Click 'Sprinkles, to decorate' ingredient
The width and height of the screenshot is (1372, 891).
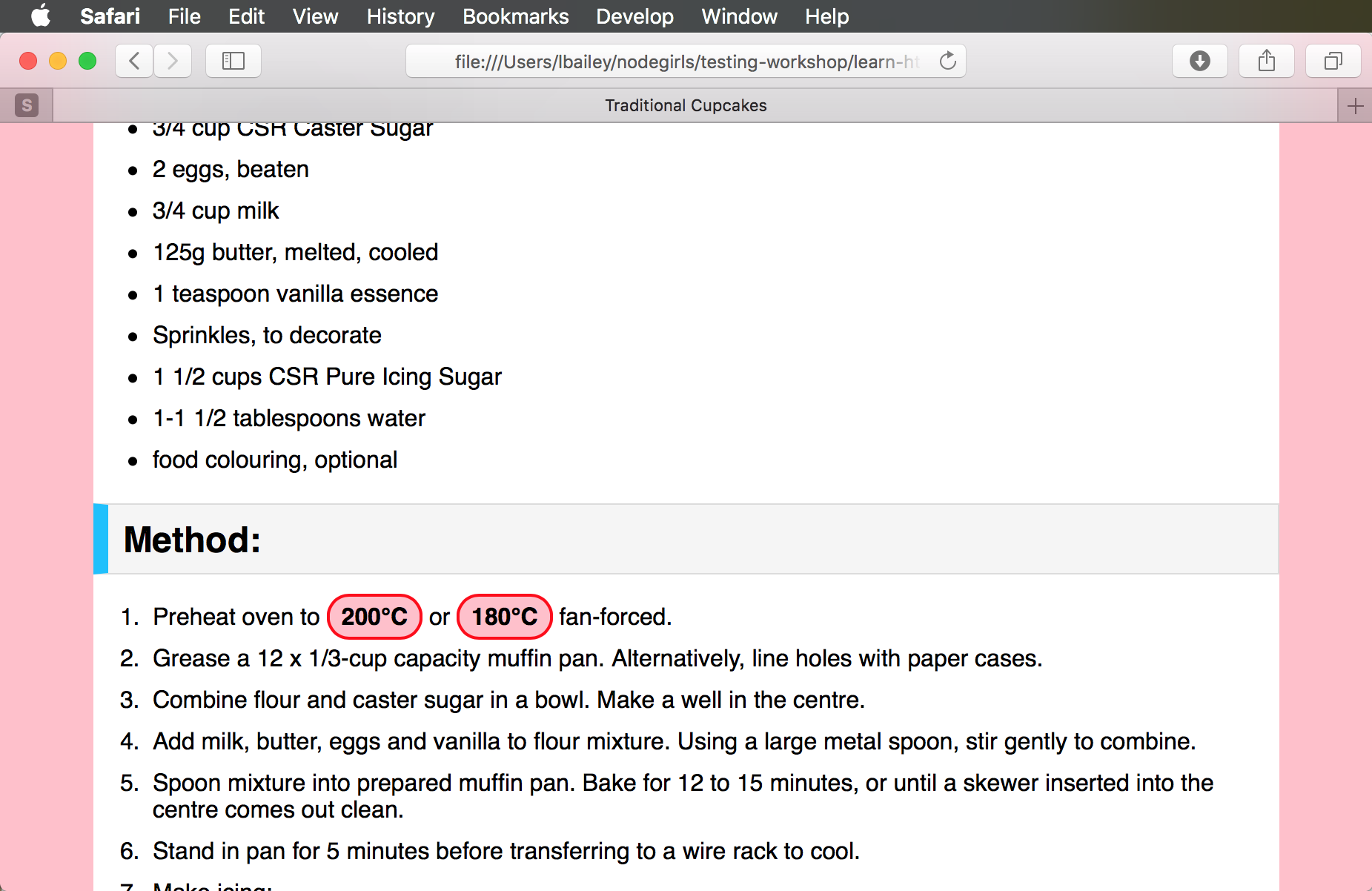pos(267,336)
